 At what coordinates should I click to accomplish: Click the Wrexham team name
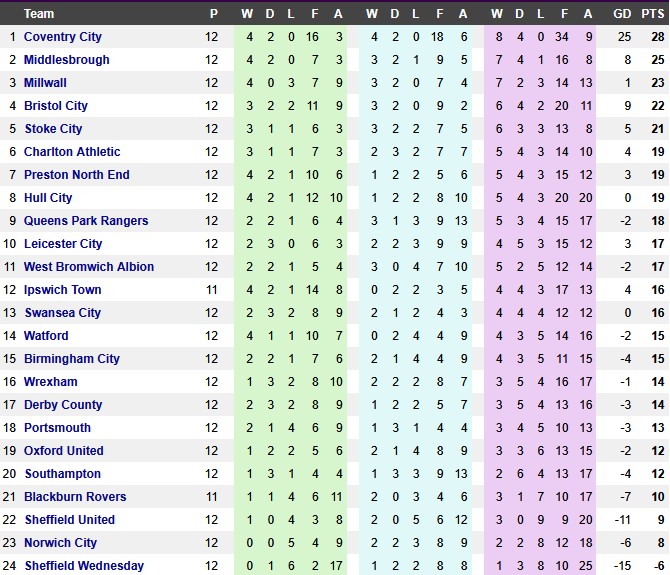pyautogui.click(x=50, y=382)
